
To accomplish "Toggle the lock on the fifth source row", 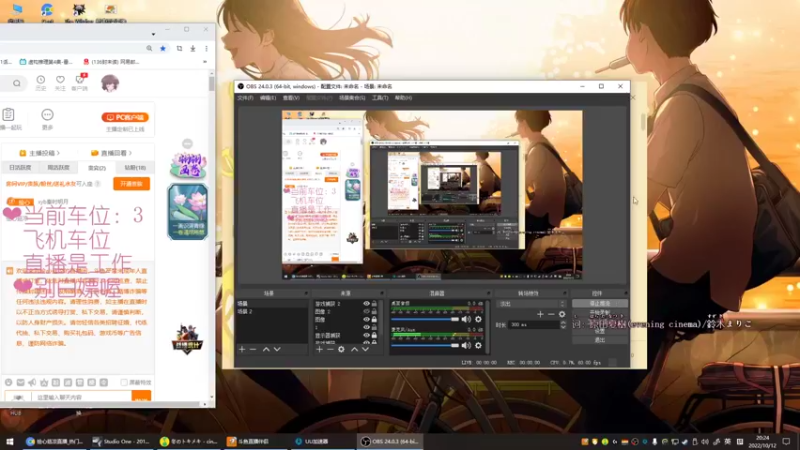I will (x=374, y=335).
